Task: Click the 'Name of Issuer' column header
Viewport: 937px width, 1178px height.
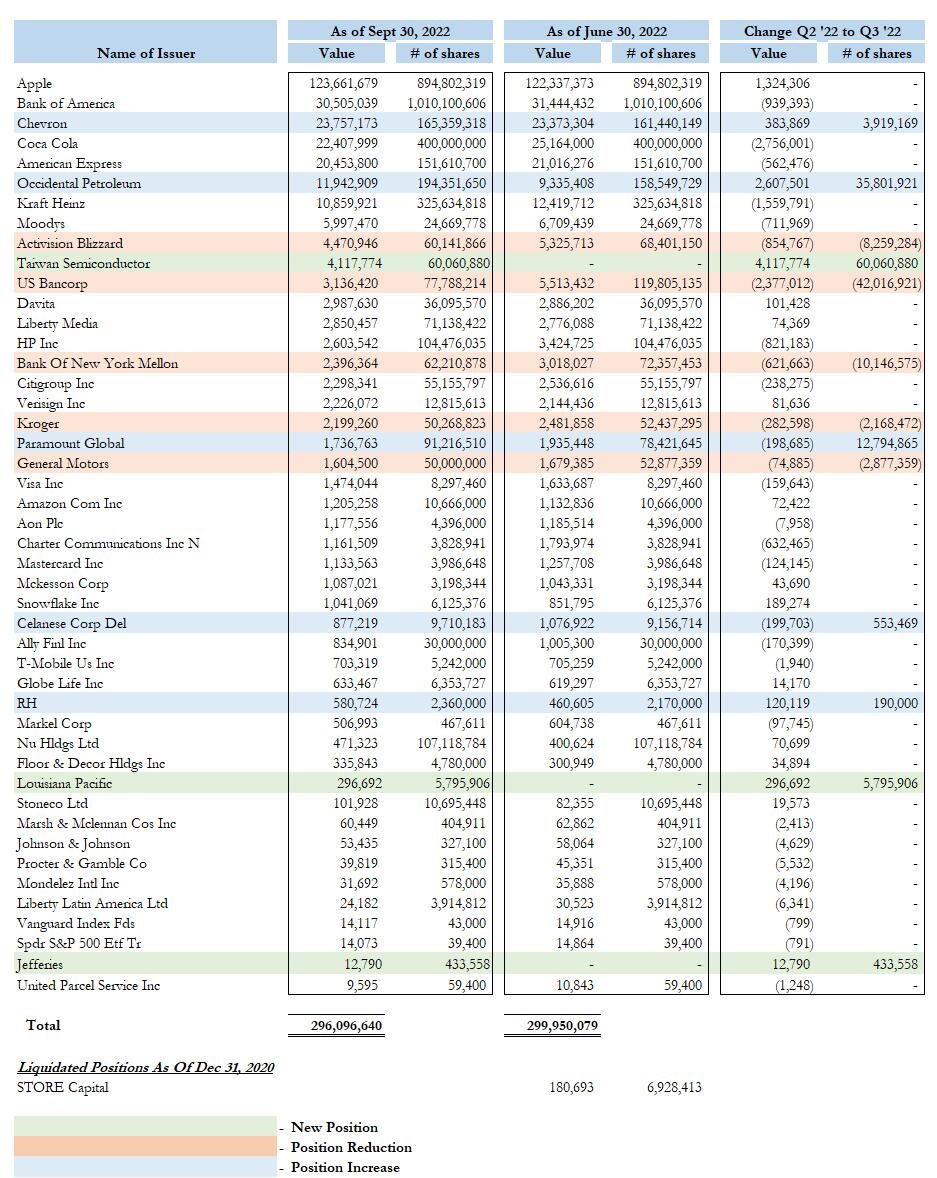Action: coord(146,53)
